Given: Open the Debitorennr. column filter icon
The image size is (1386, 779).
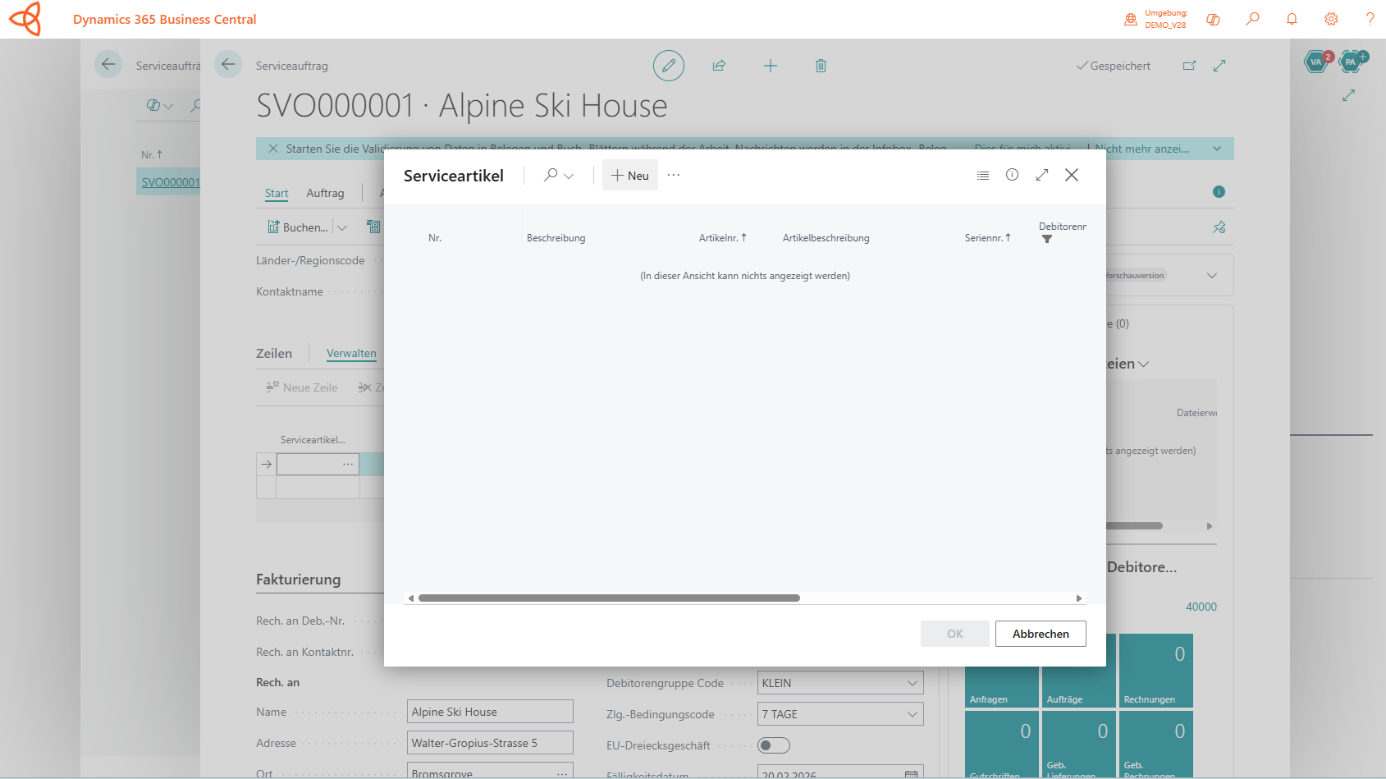Looking at the screenshot, I should coord(1047,239).
